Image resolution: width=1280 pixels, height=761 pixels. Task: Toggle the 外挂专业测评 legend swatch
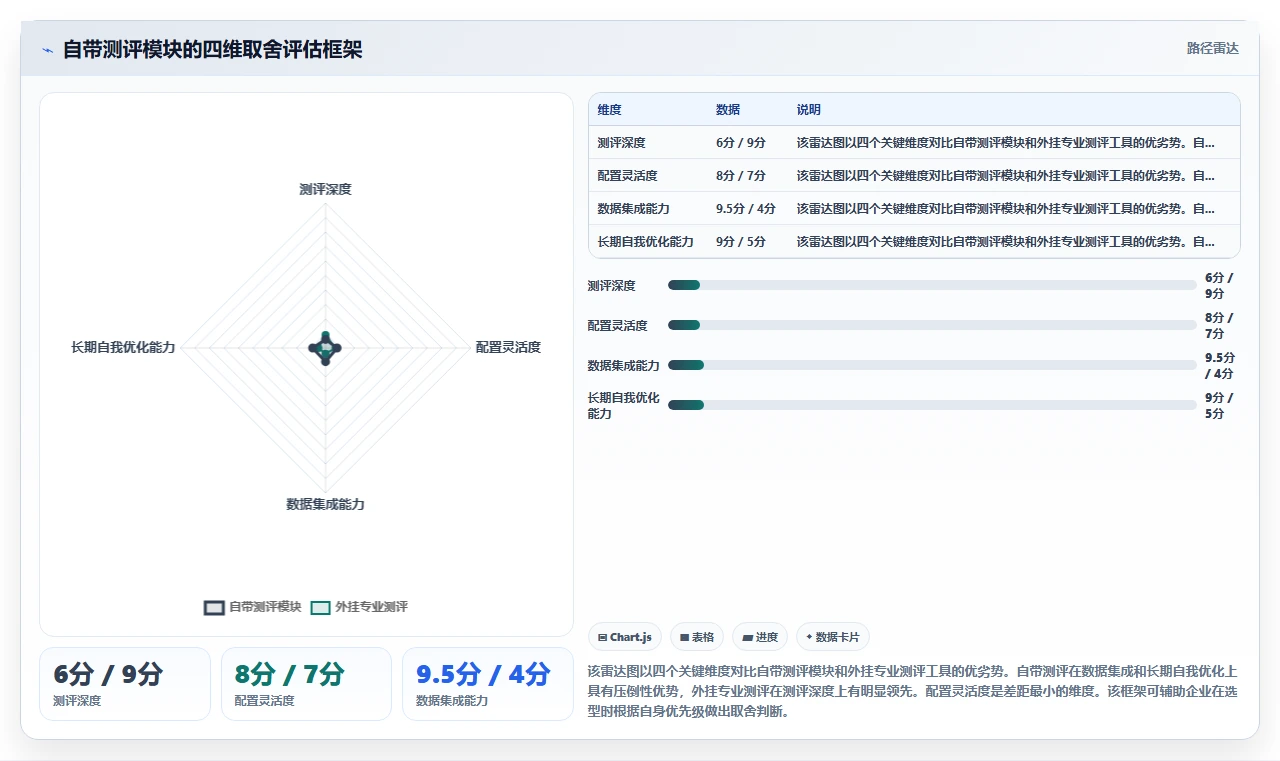[x=320, y=607]
